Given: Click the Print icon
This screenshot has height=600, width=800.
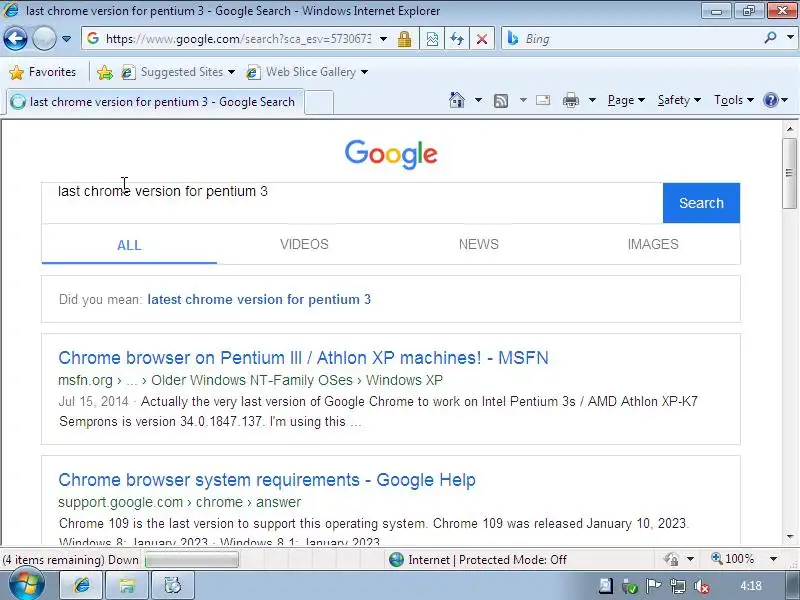Looking at the screenshot, I should pyautogui.click(x=570, y=101).
